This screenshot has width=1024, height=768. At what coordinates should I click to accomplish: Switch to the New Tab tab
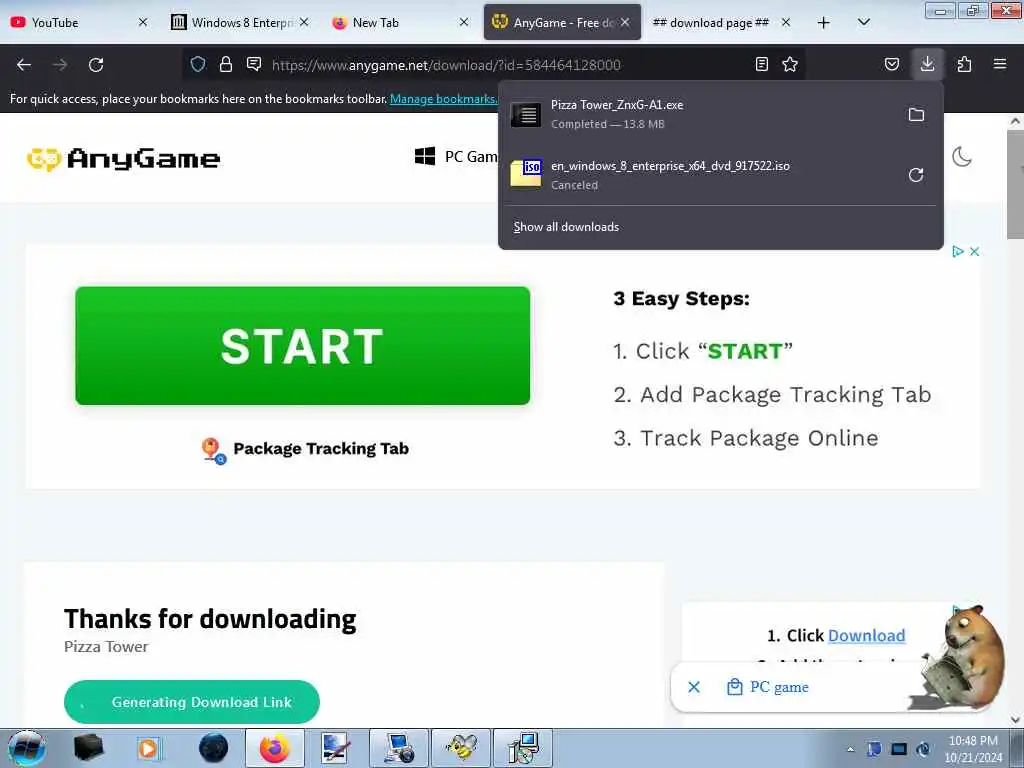[400, 22]
